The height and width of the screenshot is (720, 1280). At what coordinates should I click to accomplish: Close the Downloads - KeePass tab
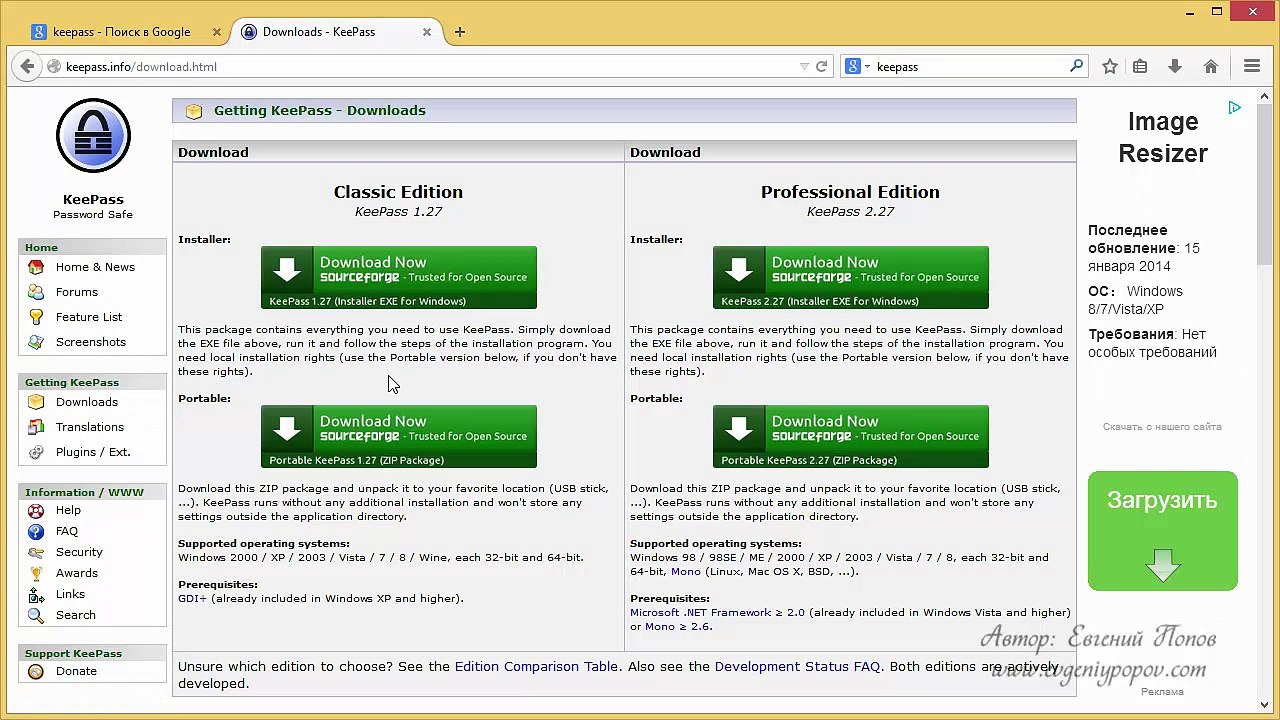(427, 32)
